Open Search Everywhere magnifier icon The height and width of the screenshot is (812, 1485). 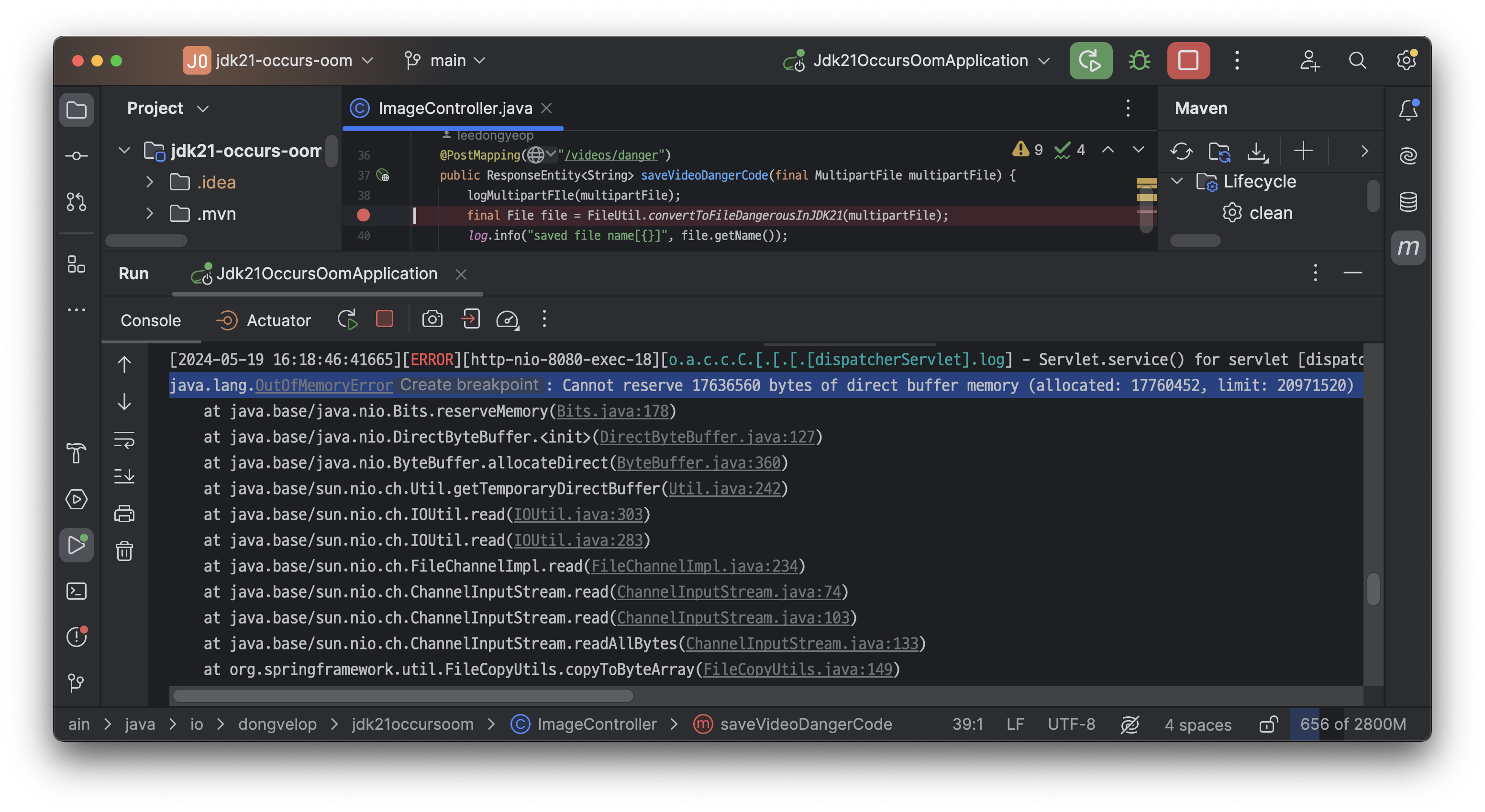1358,61
